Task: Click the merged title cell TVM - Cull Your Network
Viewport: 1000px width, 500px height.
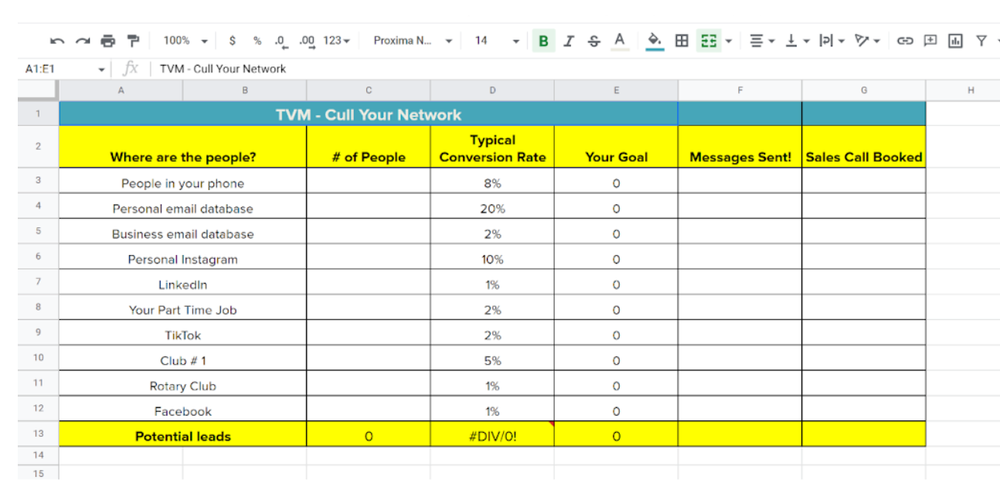Action: tap(368, 114)
